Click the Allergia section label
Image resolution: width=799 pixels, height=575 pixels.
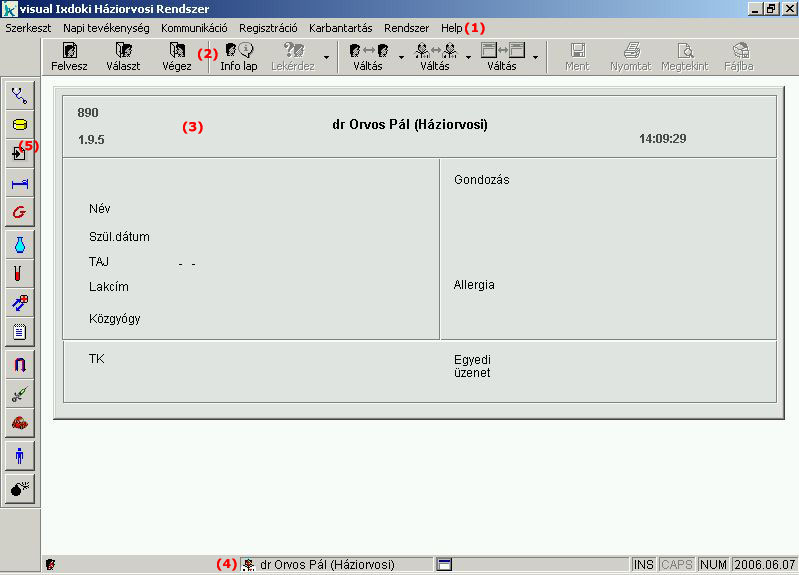click(474, 285)
